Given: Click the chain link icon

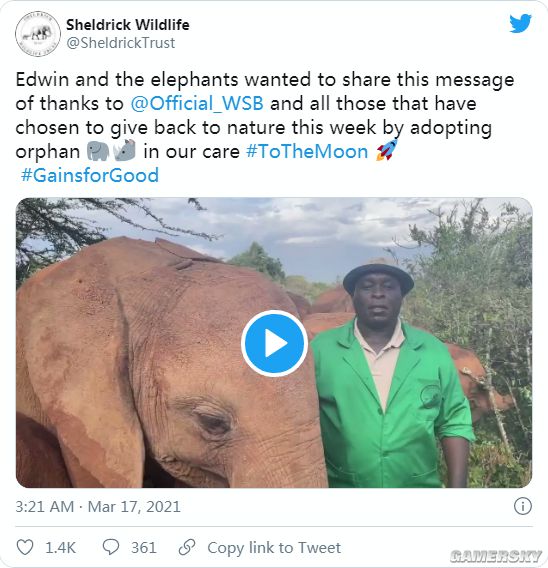Looking at the screenshot, I should point(187,547).
